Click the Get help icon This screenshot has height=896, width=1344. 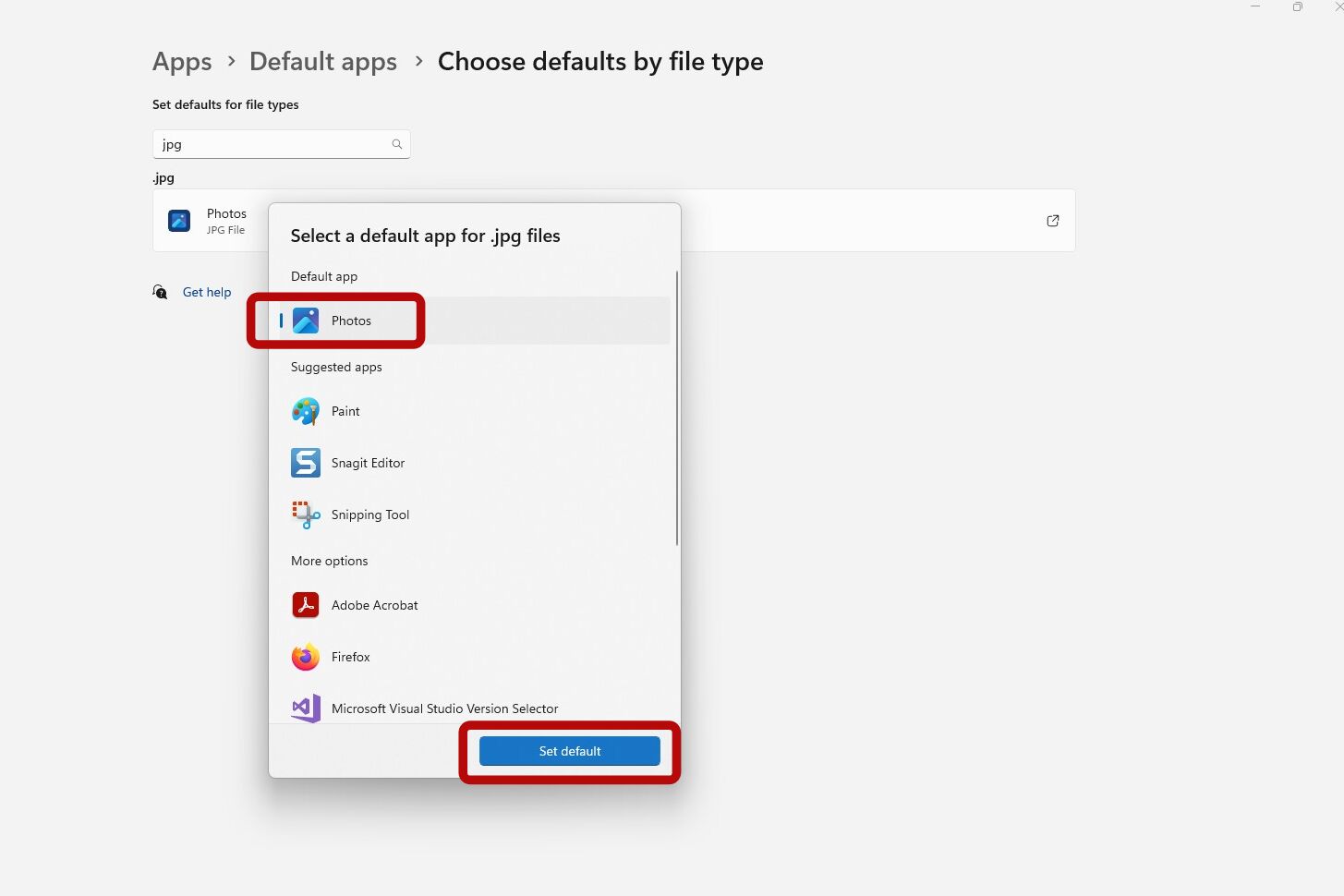coord(160,292)
